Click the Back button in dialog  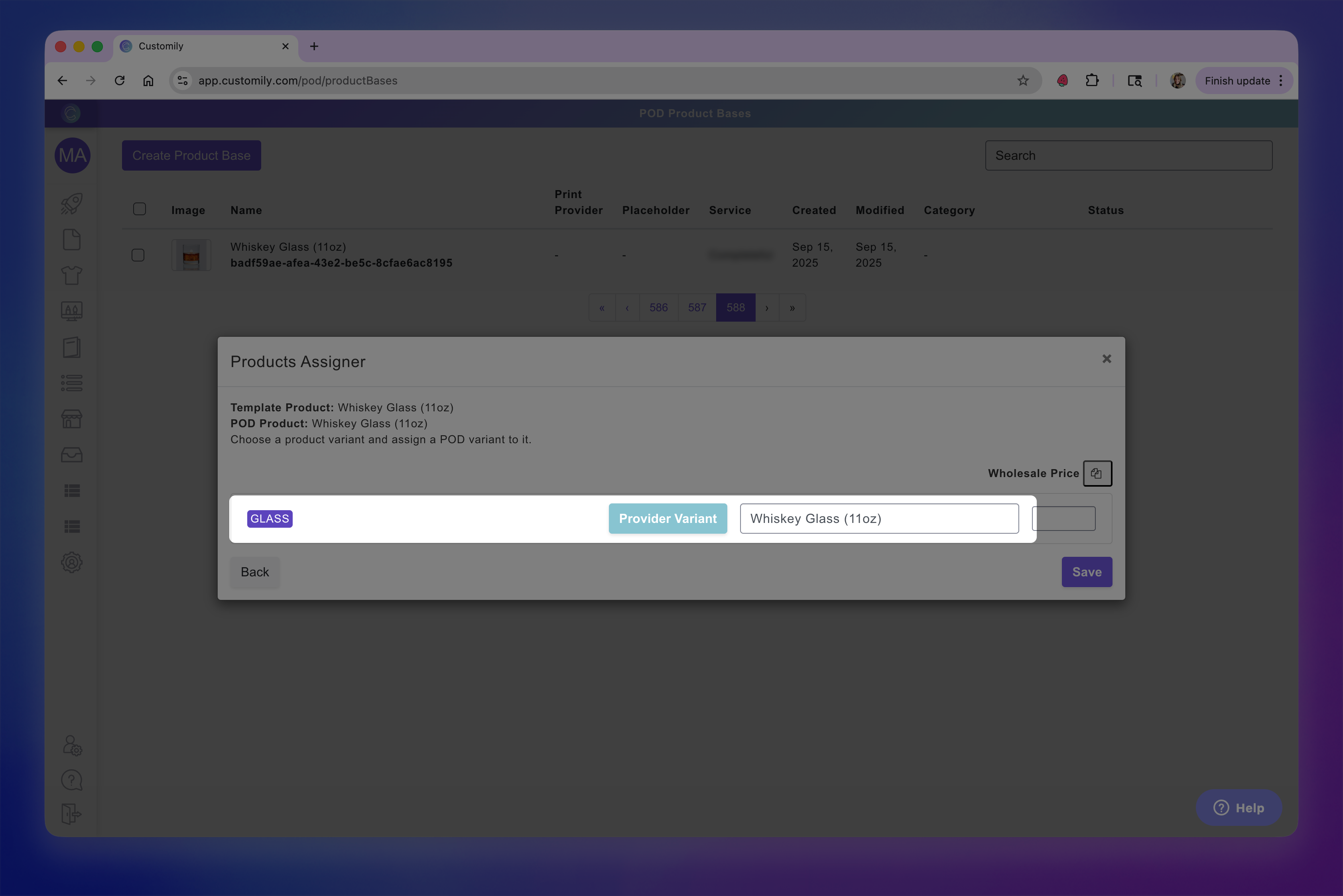click(254, 572)
